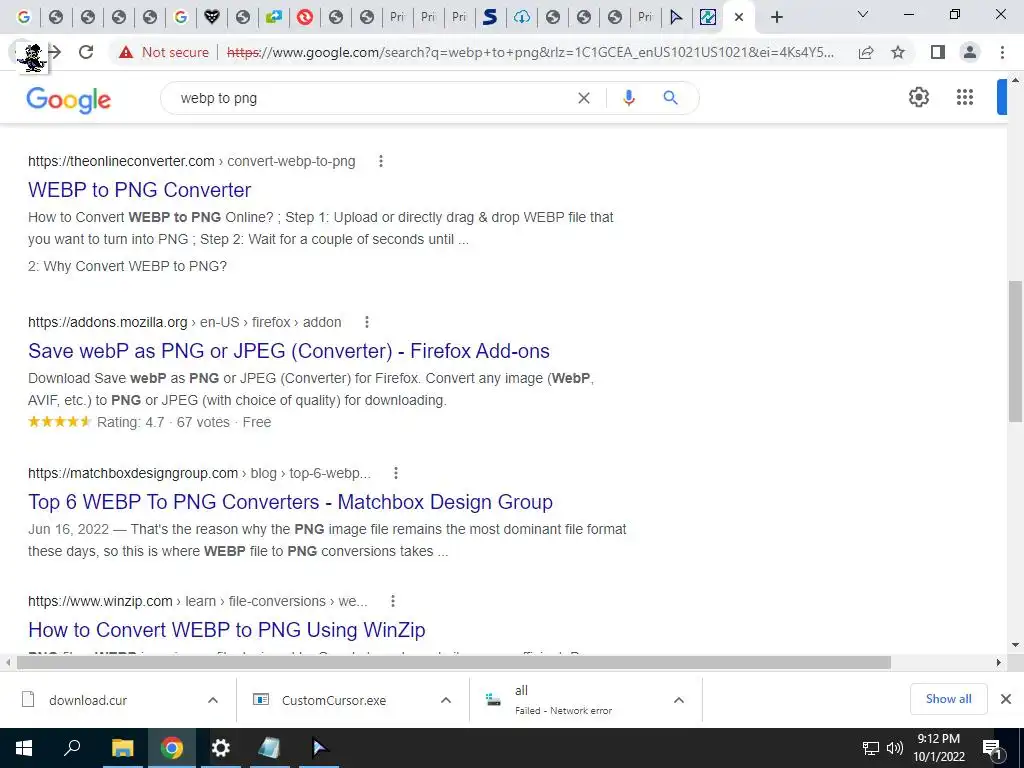Close the active tab
Viewport: 1024px width, 768px height.
(x=739, y=17)
